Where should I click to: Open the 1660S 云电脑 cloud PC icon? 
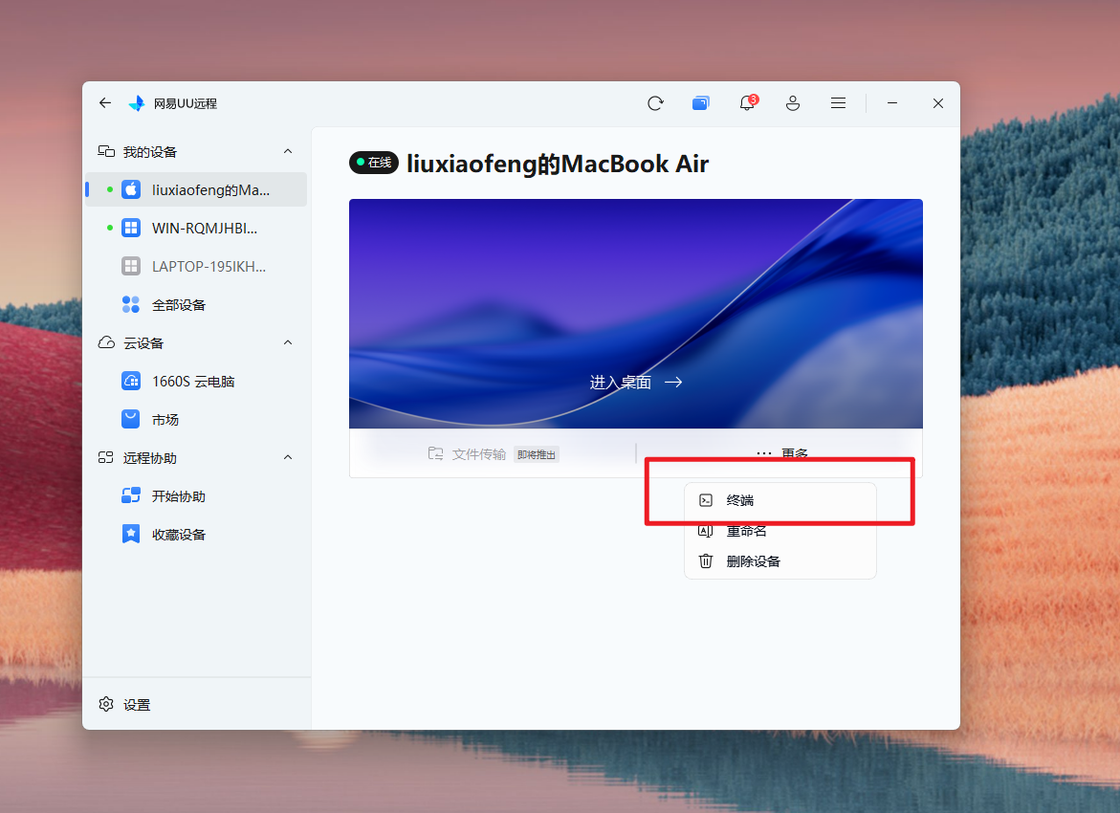pos(131,381)
